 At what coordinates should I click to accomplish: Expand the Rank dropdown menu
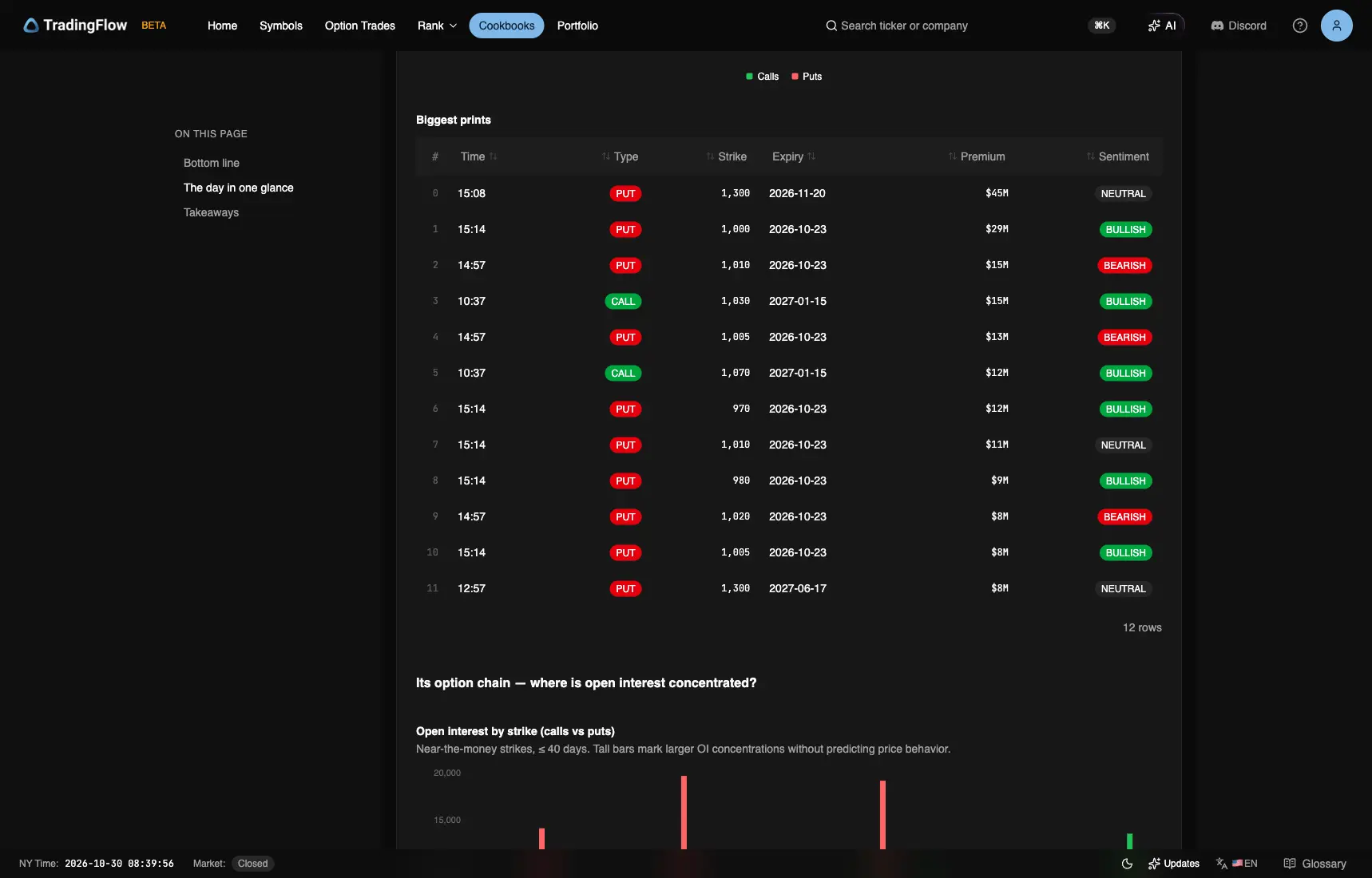(x=437, y=26)
